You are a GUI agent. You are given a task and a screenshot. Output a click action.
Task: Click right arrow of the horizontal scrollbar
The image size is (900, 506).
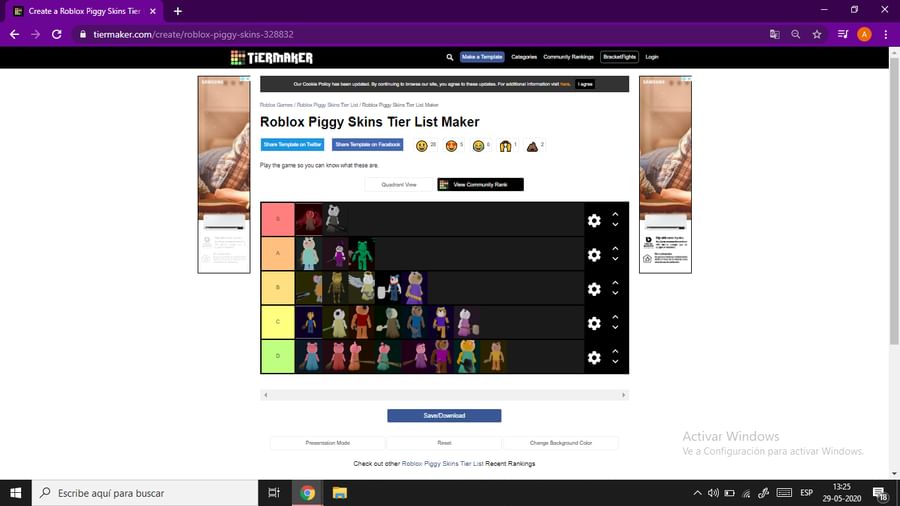pyautogui.click(x=624, y=395)
